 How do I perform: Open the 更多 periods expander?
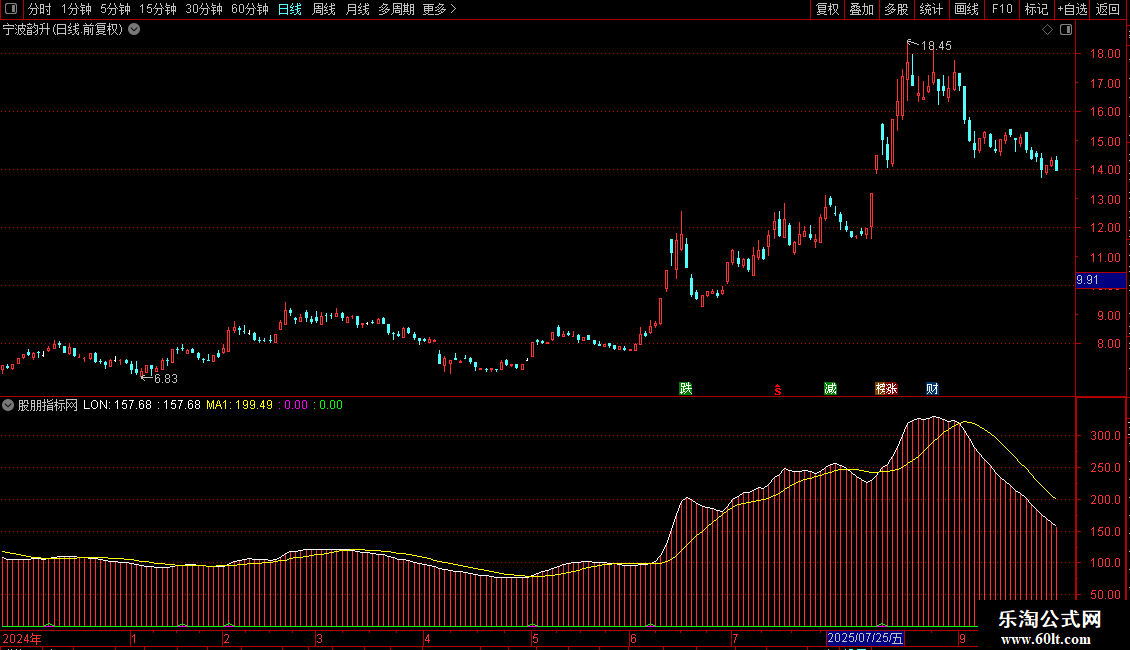coord(439,9)
